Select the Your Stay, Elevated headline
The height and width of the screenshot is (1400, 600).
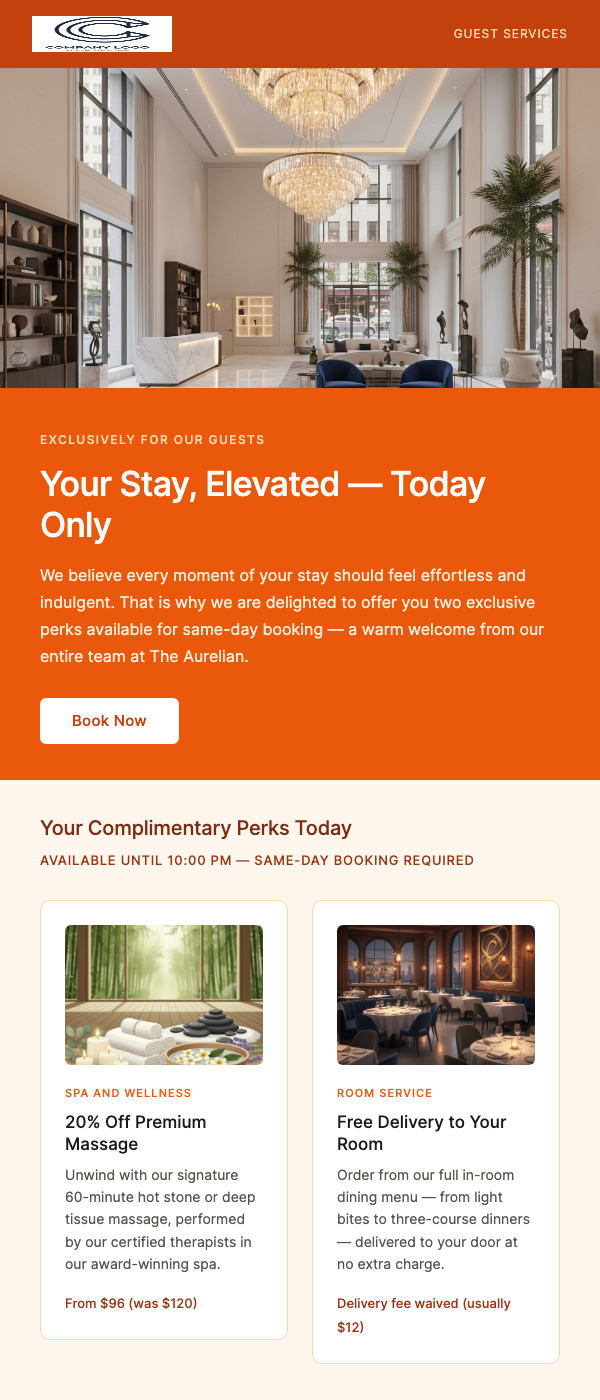pos(262,504)
